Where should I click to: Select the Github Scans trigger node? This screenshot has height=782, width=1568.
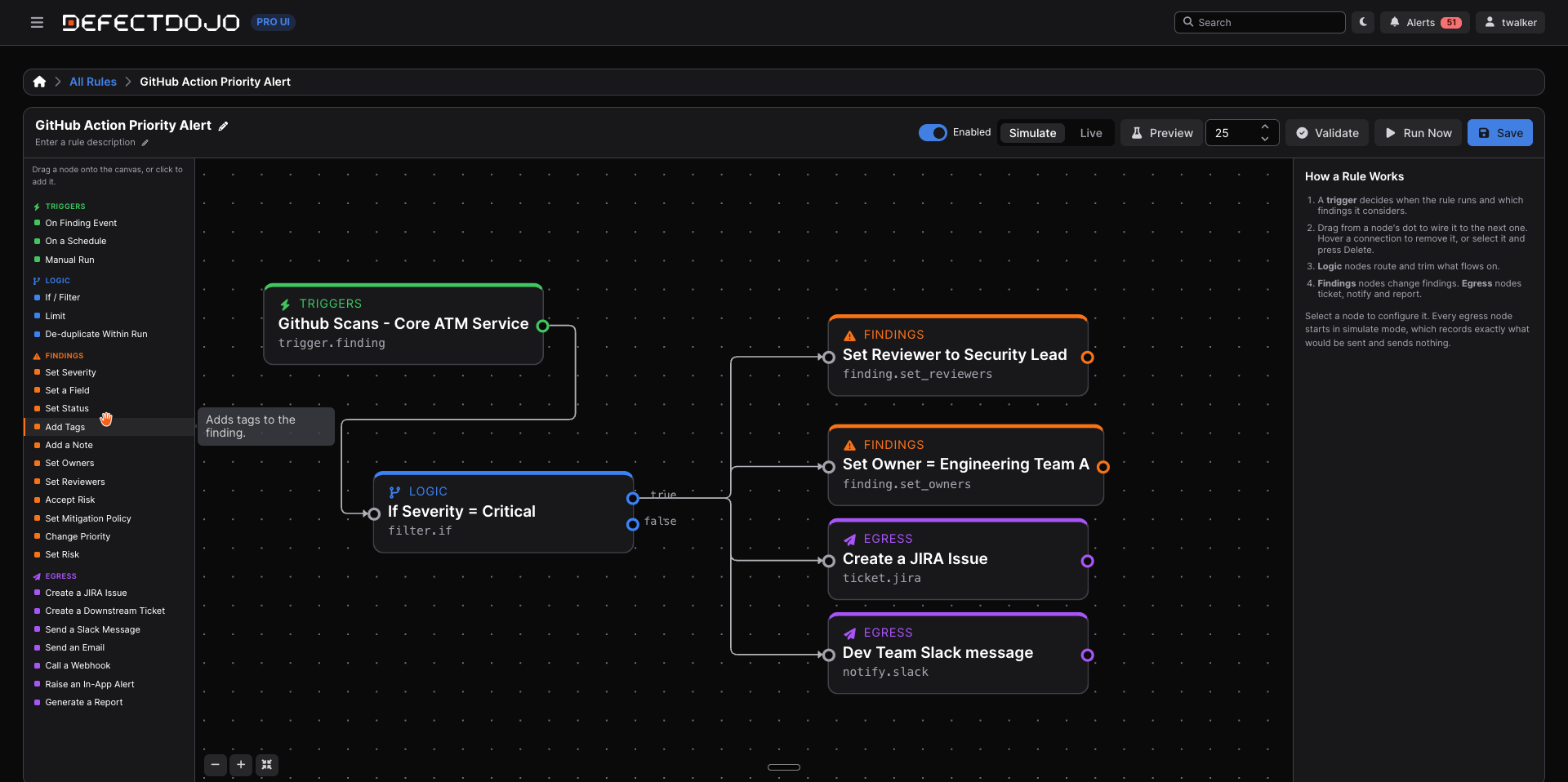pyautogui.click(x=403, y=324)
